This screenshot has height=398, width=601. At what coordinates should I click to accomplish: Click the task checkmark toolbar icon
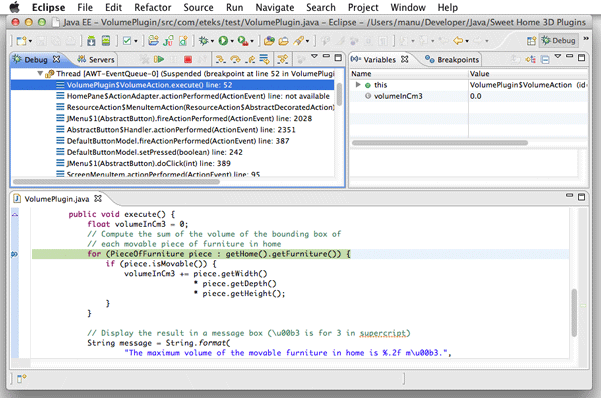coord(127,41)
